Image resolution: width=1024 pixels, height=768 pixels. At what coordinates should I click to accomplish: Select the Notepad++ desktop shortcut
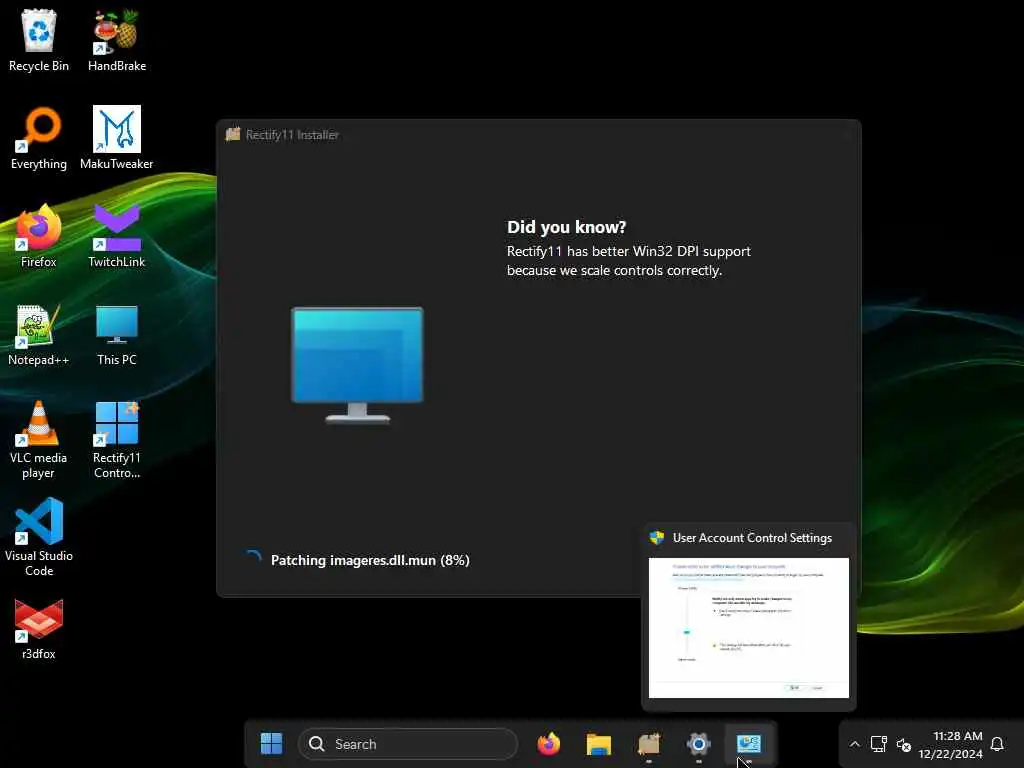pos(39,334)
